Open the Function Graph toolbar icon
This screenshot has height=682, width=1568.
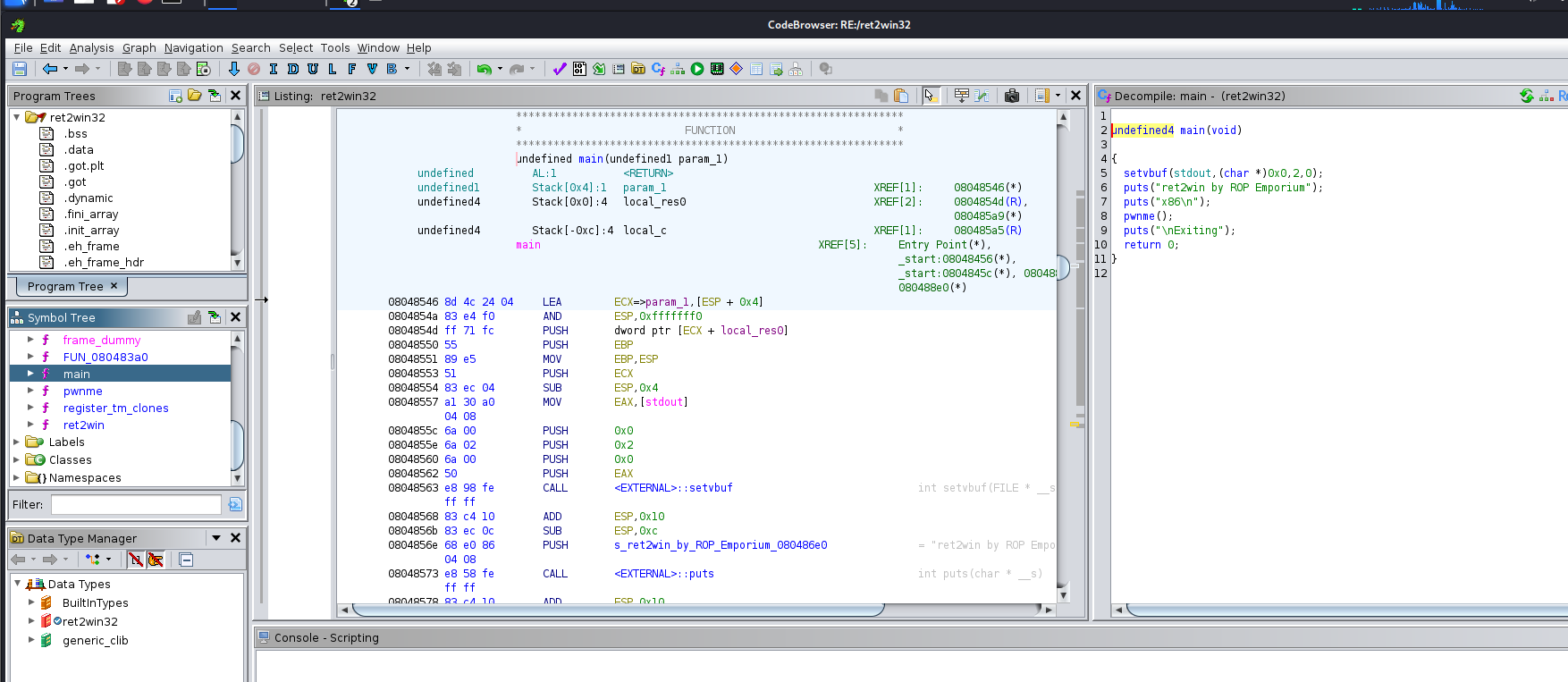678,69
